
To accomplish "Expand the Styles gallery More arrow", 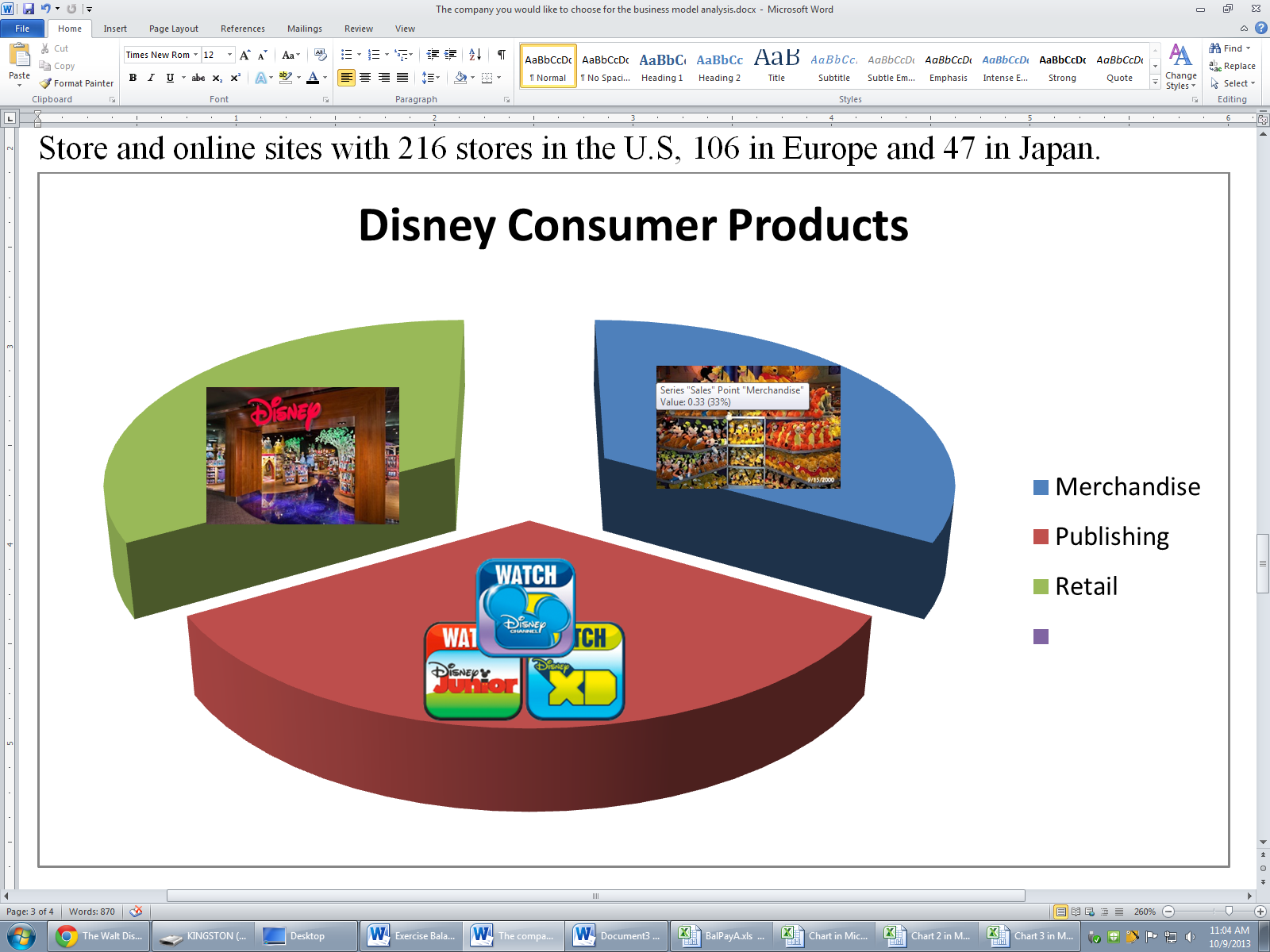I will (1155, 83).
